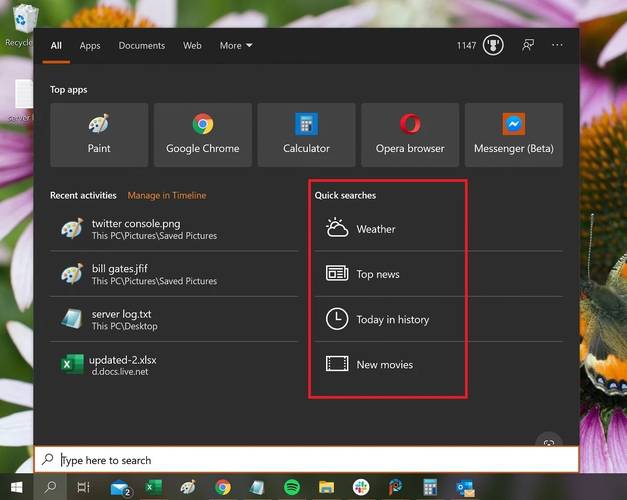The width and height of the screenshot is (627, 500).
Task: Open Notepad icon on the taskbar
Action: 257,487
